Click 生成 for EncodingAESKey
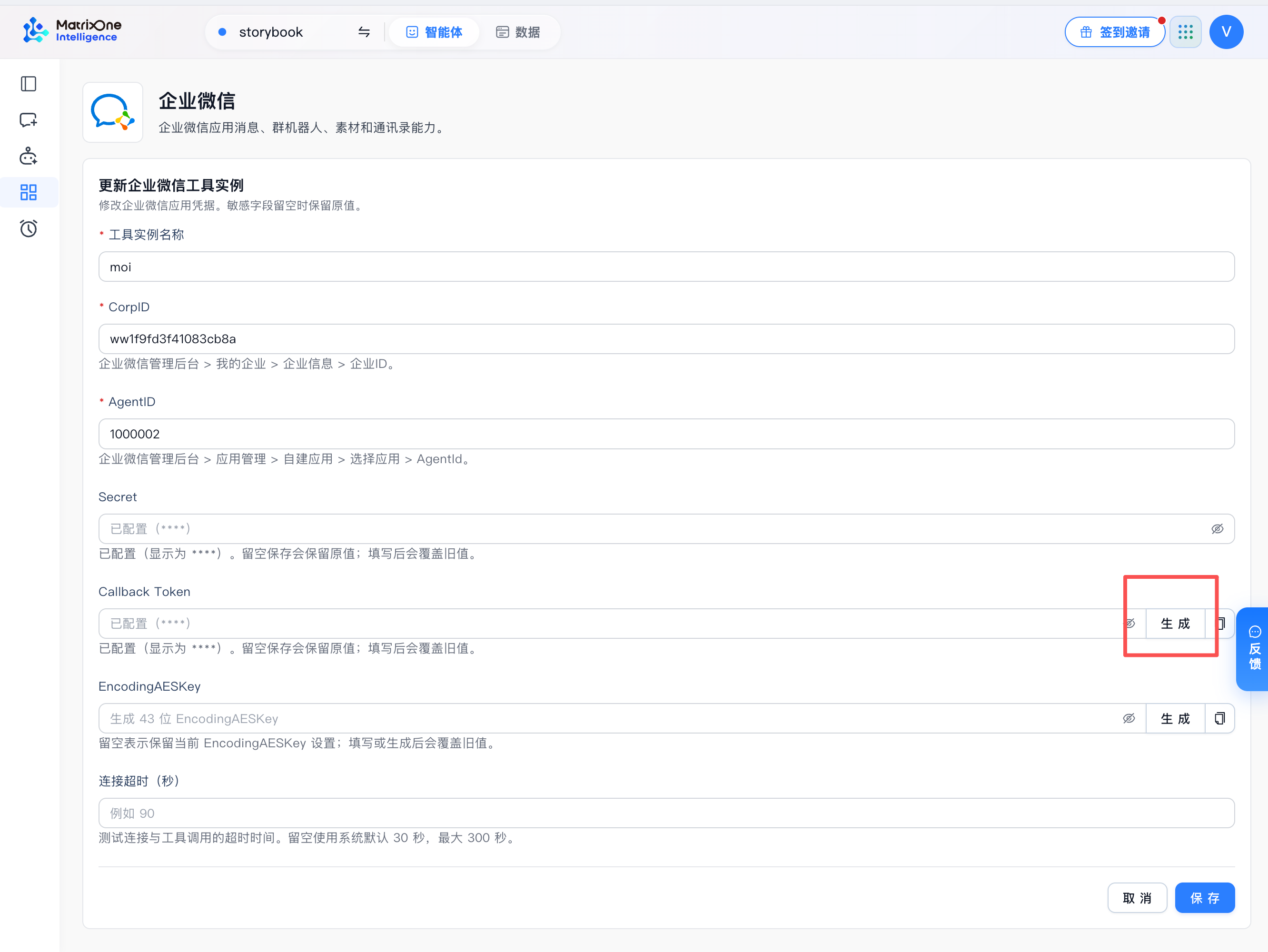1268x952 pixels. 1175,718
